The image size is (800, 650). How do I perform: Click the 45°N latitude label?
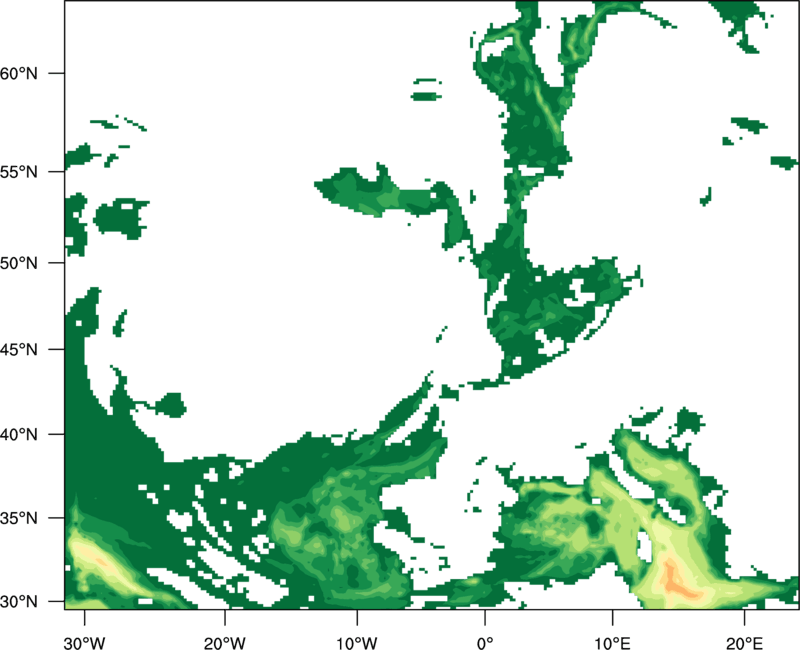(19, 349)
